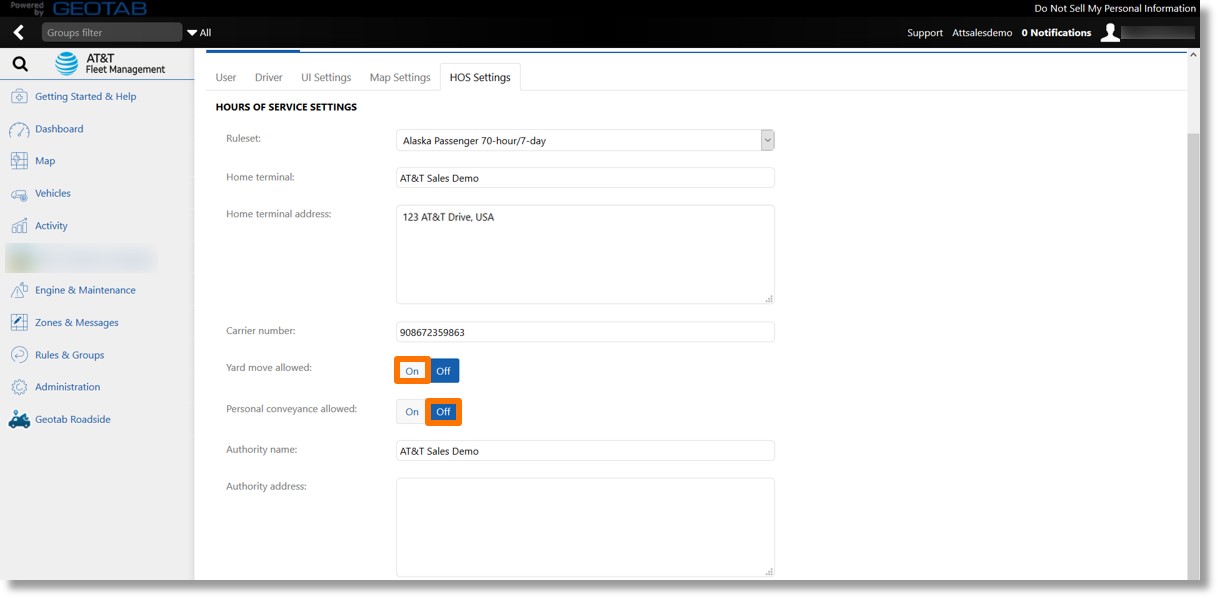Click the Geotab Roadside tow truck icon
Image resolution: width=1218 pixels, height=598 pixels.
19,420
